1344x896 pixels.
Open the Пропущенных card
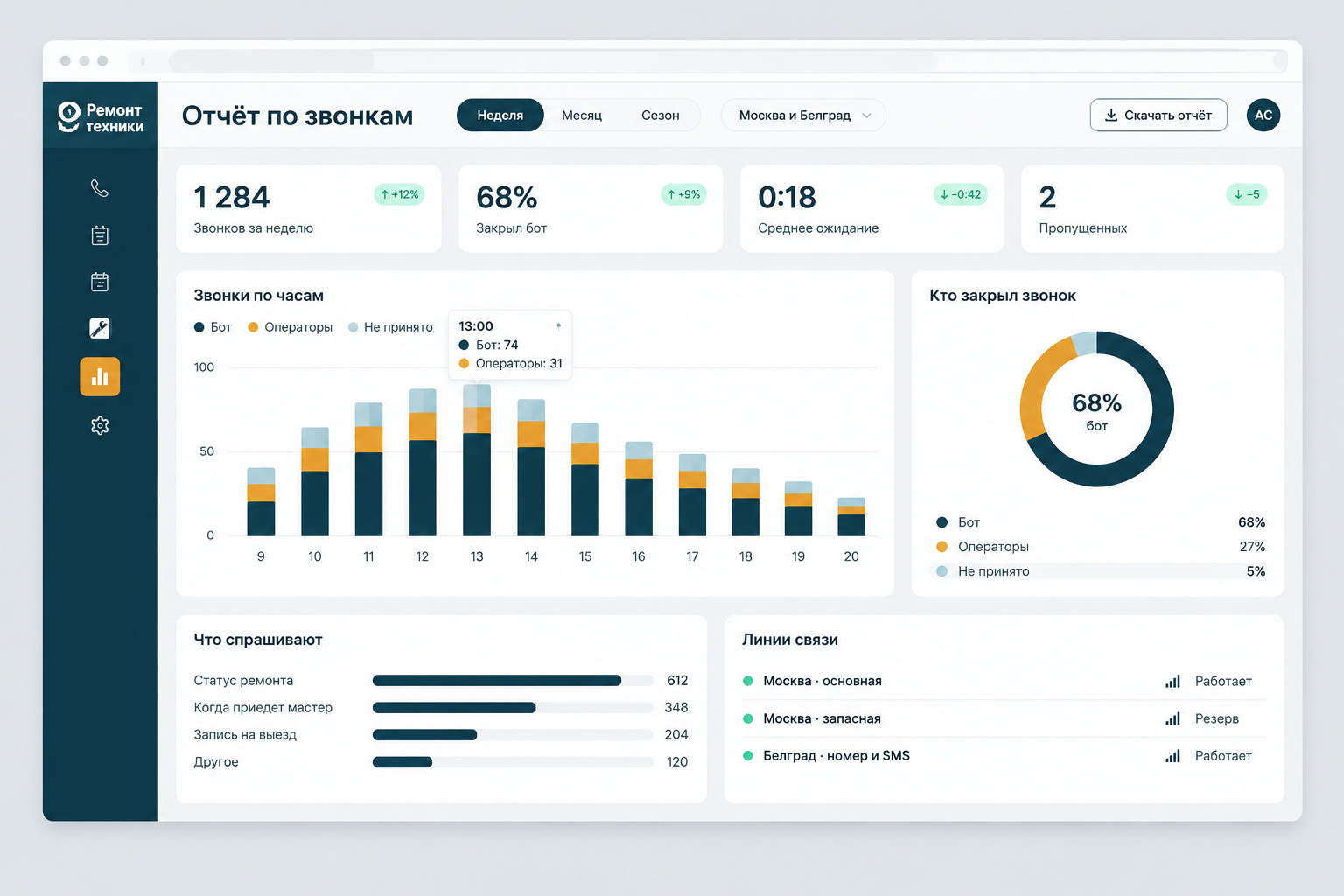click(x=1152, y=209)
